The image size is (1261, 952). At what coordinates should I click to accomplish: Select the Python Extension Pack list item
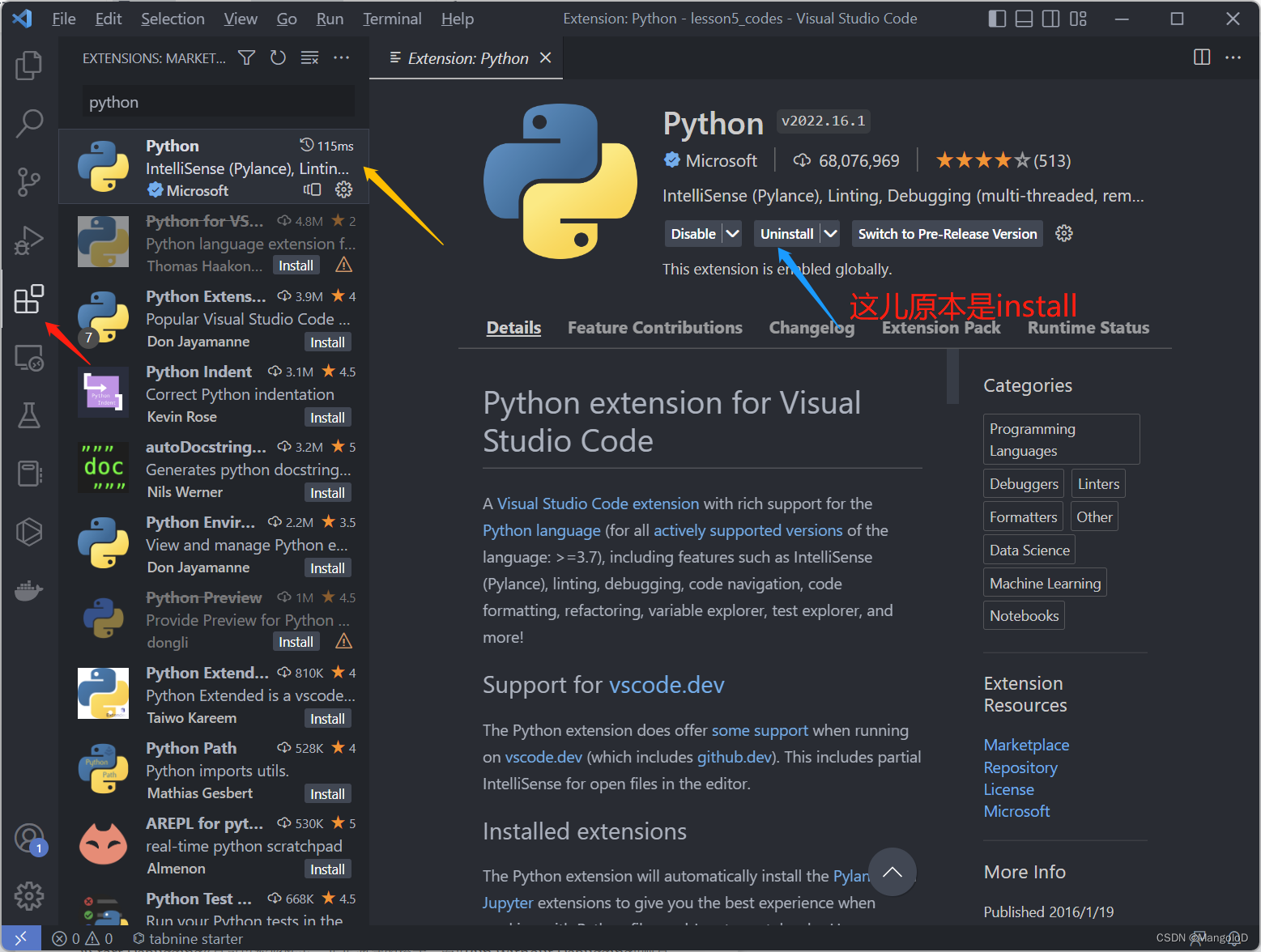(214, 319)
